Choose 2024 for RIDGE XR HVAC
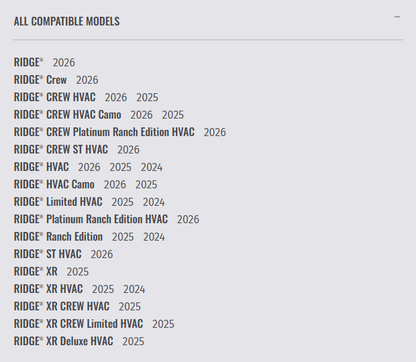Image resolution: width=416 pixels, height=362 pixels. click(134, 289)
